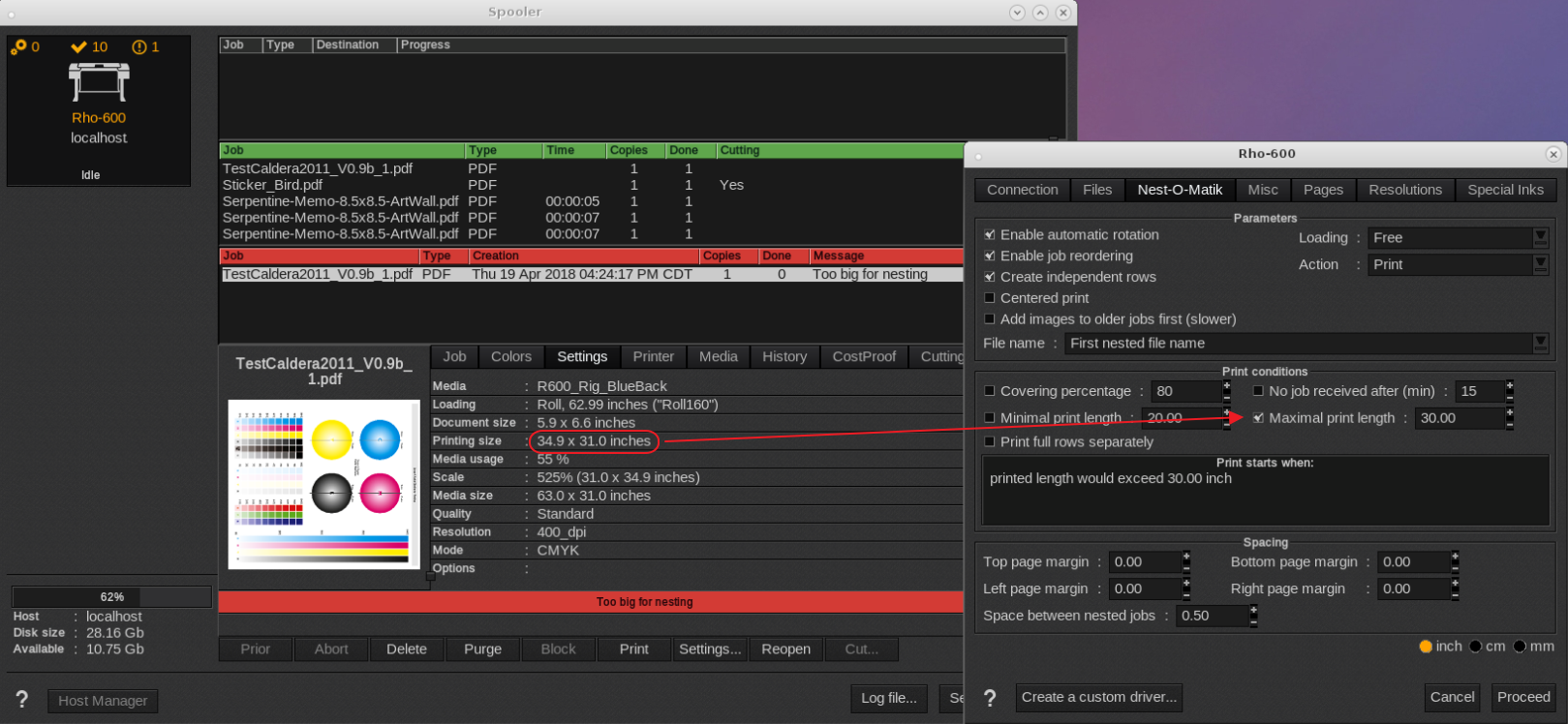
Task: Click the Rho-600 dialog help question mark
Action: 990,698
